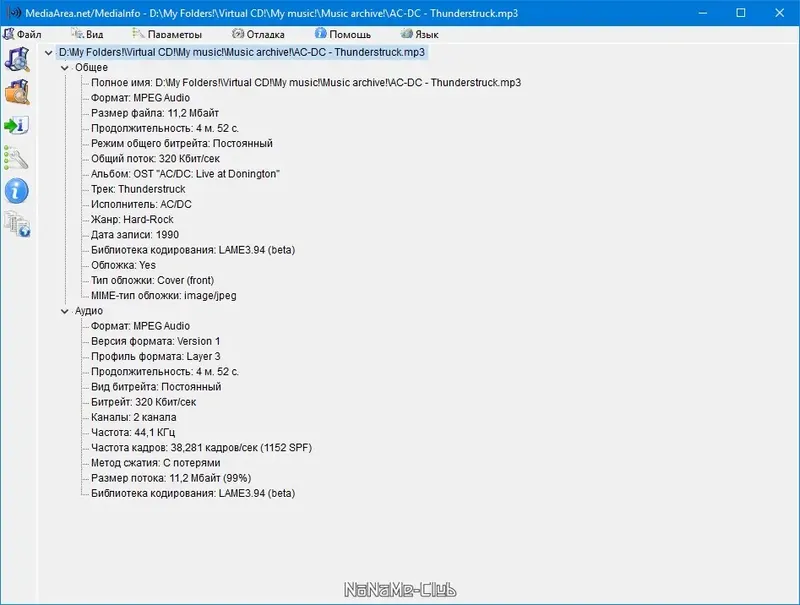800x605 pixels.
Task: Select Каналы: 2 канала row
Action: coord(134,417)
